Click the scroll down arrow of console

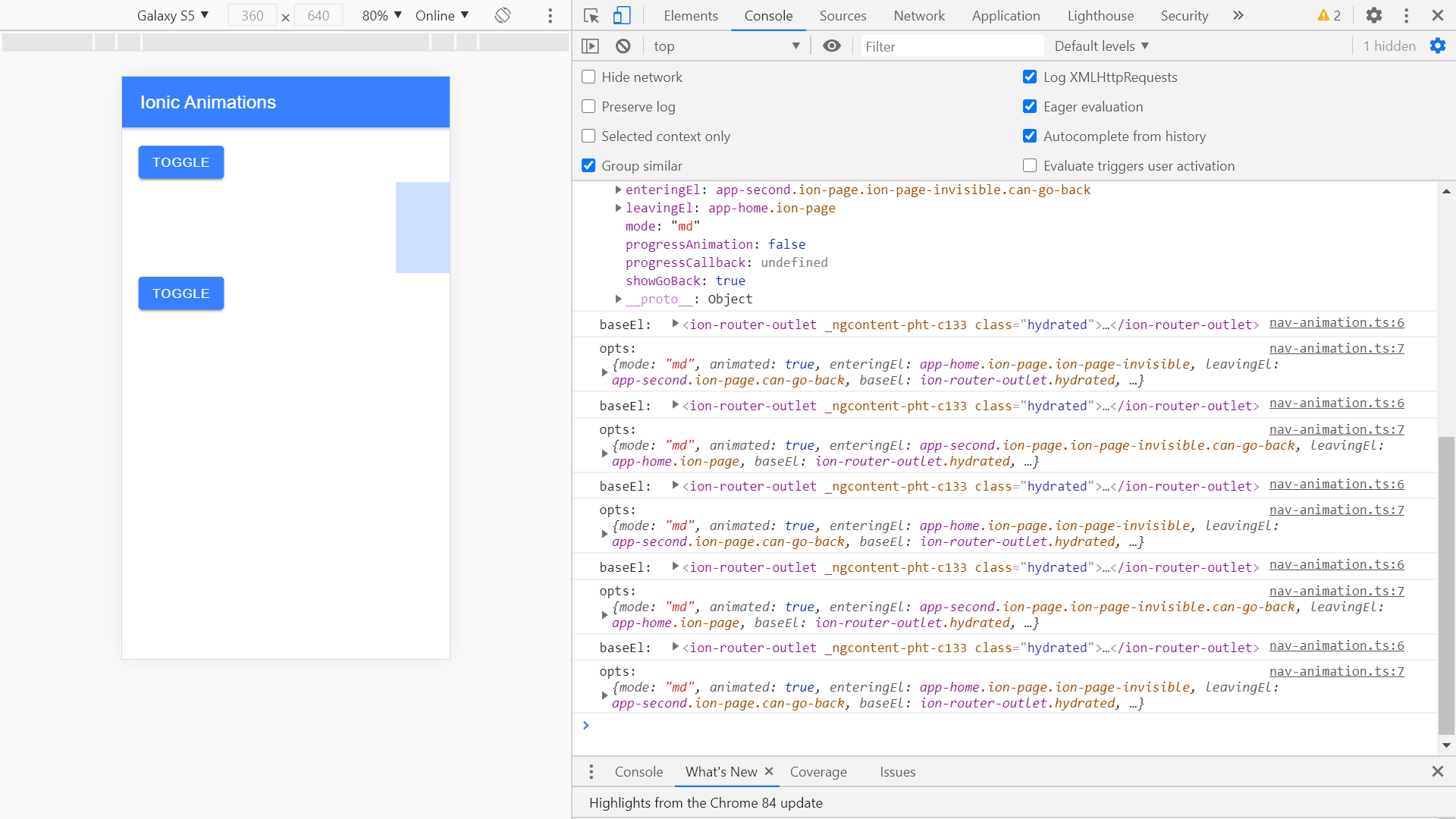[x=1446, y=745]
